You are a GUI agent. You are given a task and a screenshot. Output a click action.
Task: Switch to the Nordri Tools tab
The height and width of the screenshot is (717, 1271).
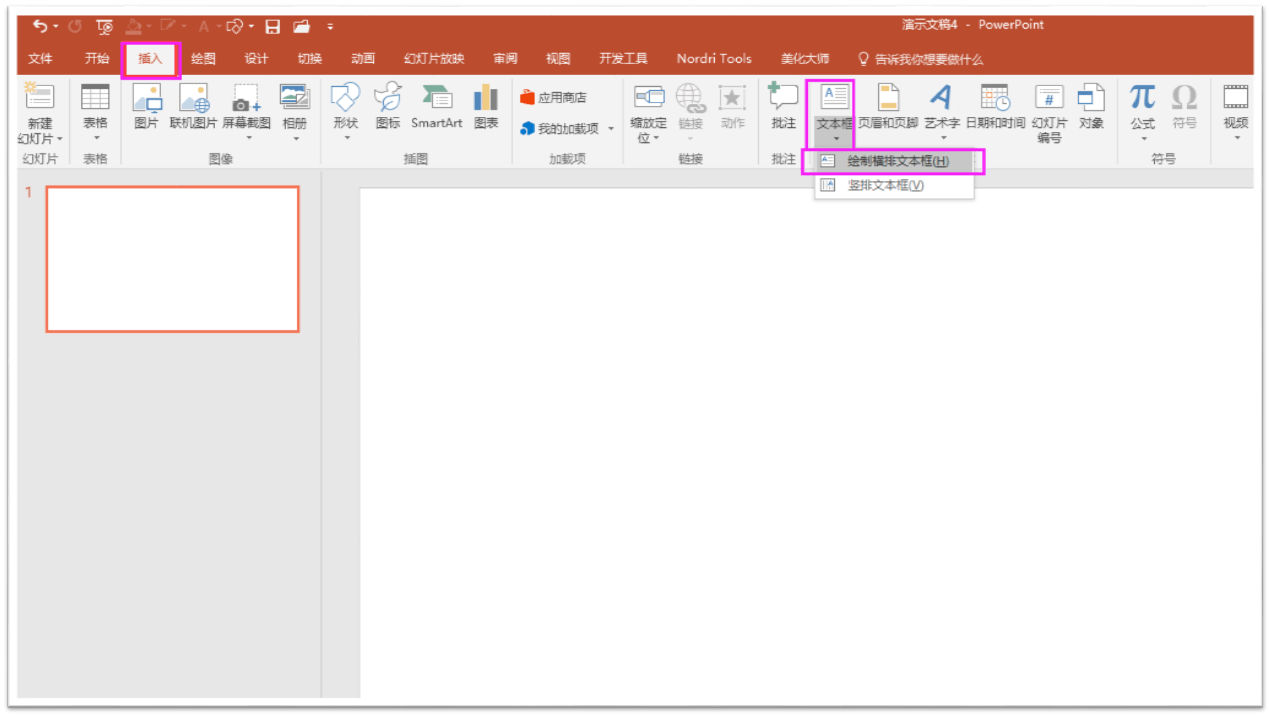pos(714,59)
